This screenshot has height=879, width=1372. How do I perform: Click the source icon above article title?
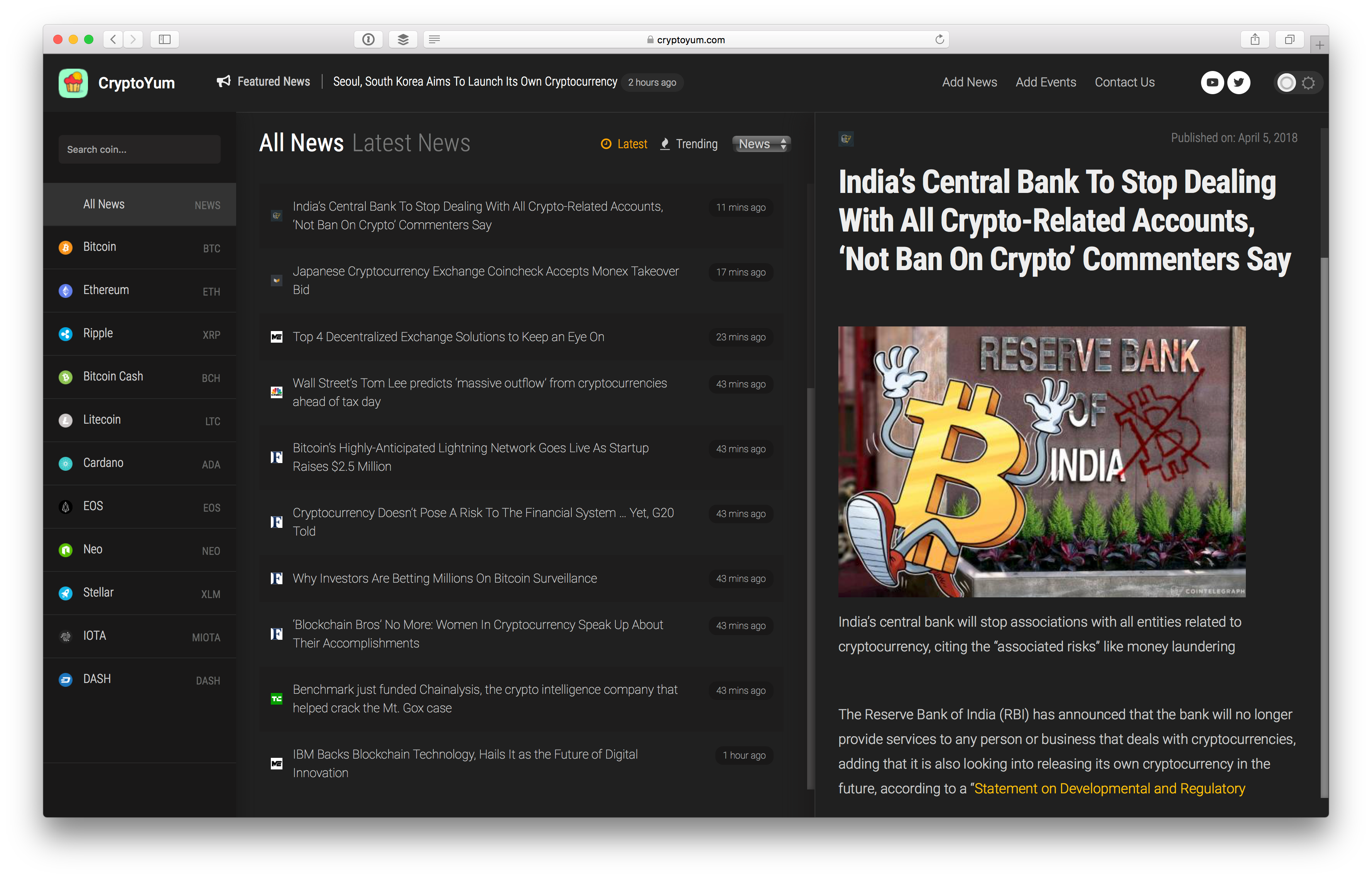tap(846, 139)
